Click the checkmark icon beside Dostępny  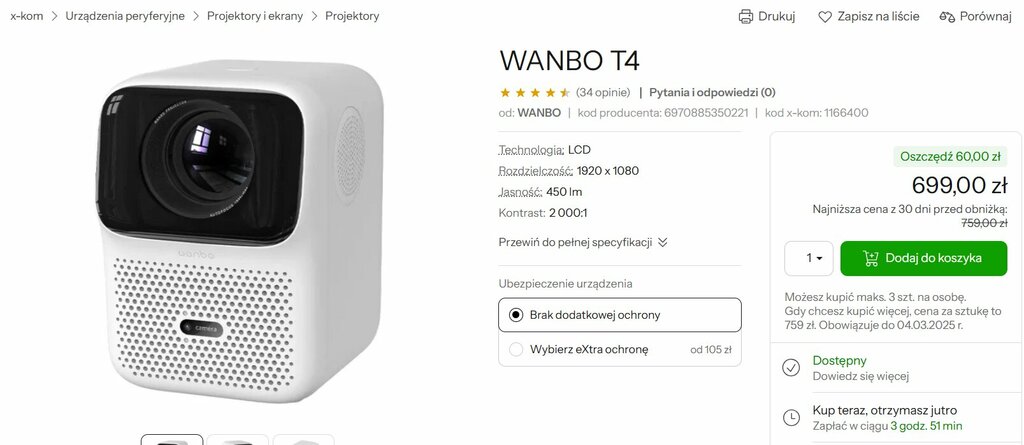tap(791, 368)
